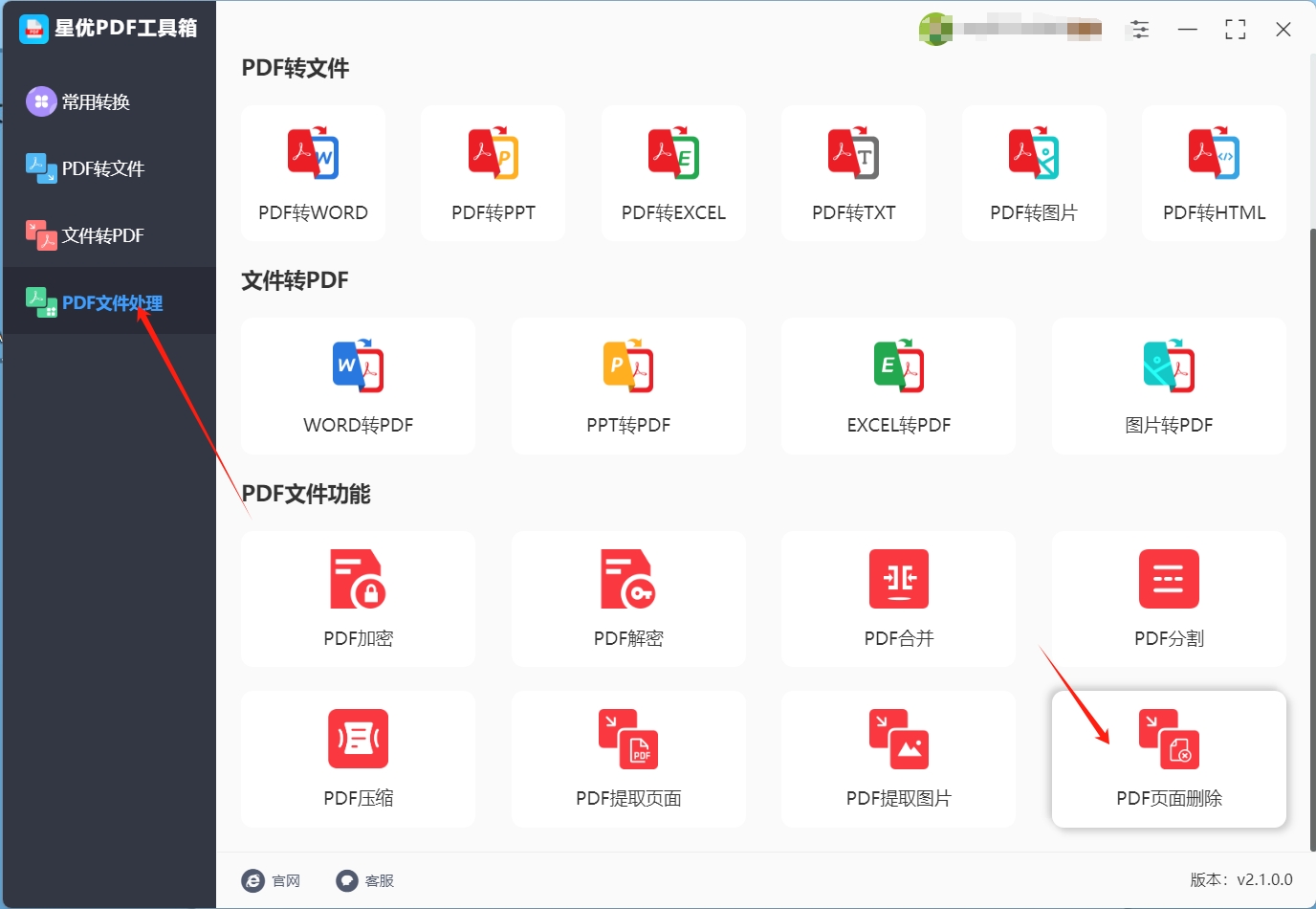Minimize the application window
1316x909 pixels.
(1188, 30)
